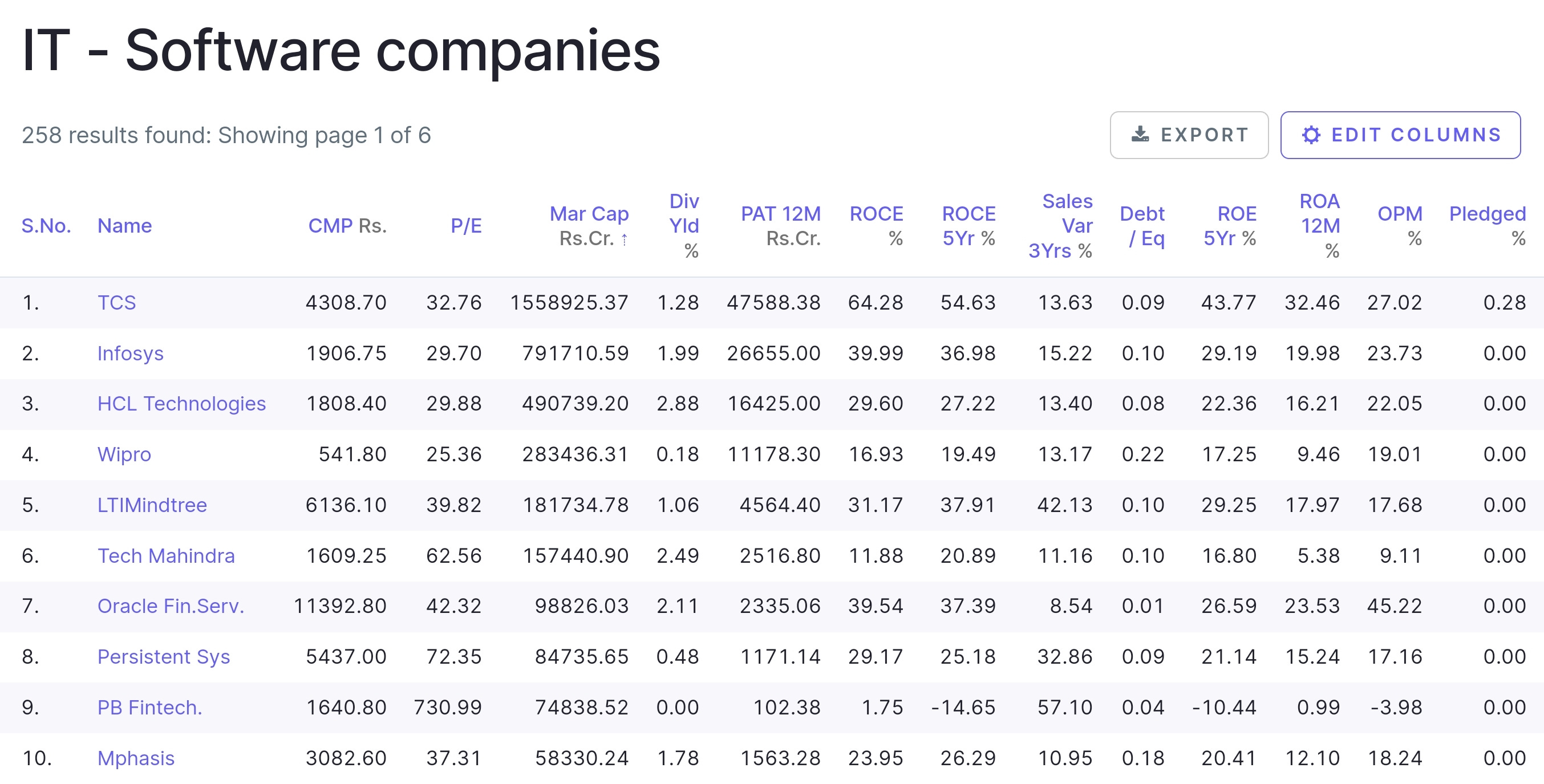Select Infosys ROA value 19.98
Screen dimensions: 1544x784
coord(1312,353)
